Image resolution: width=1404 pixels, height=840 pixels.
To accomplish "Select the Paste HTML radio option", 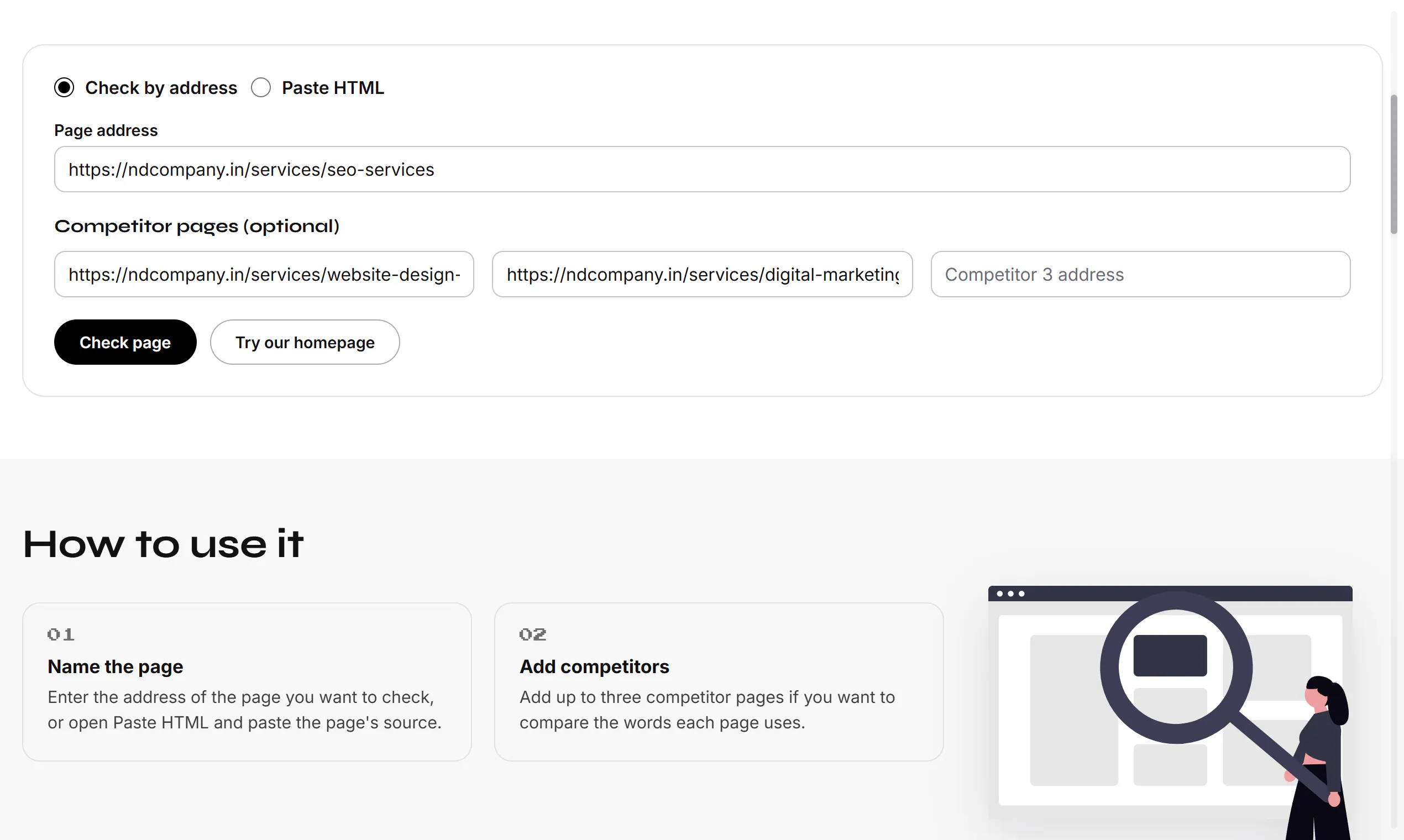I will [261, 88].
